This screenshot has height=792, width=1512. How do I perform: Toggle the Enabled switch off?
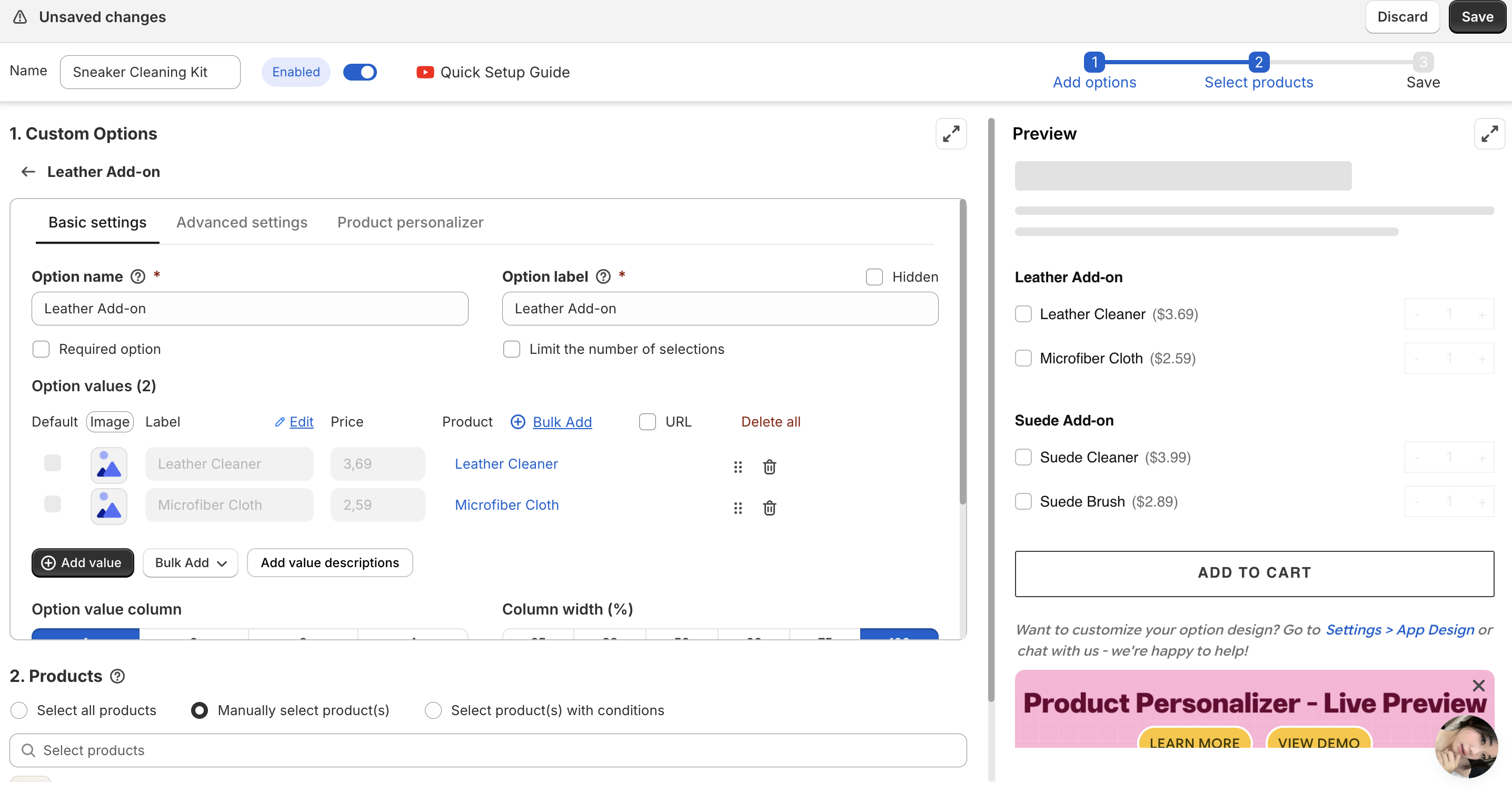(x=360, y=72)
